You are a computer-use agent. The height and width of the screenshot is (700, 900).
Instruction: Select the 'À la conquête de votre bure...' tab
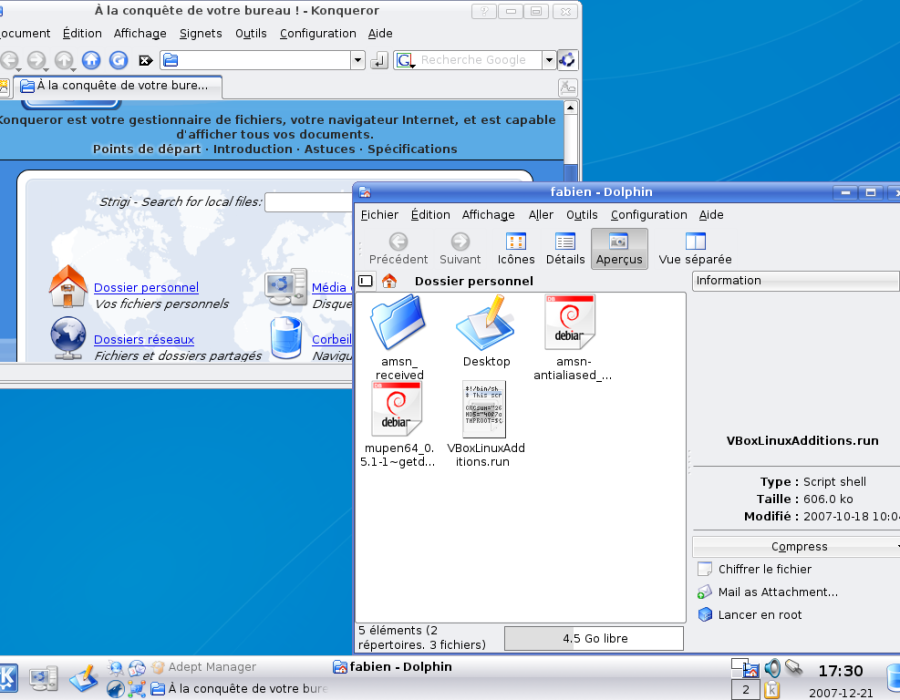pos(117,86)
